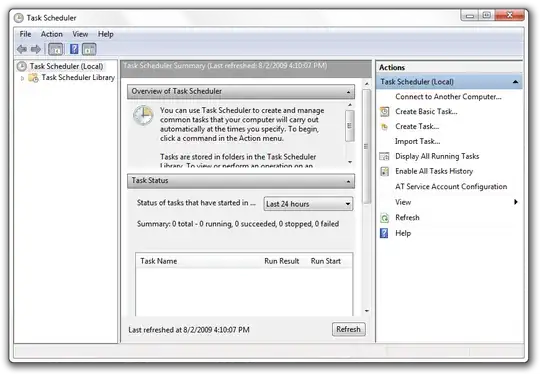
Task: Open the Action menu
Action: pyautogui.click(x=52, y=34)
